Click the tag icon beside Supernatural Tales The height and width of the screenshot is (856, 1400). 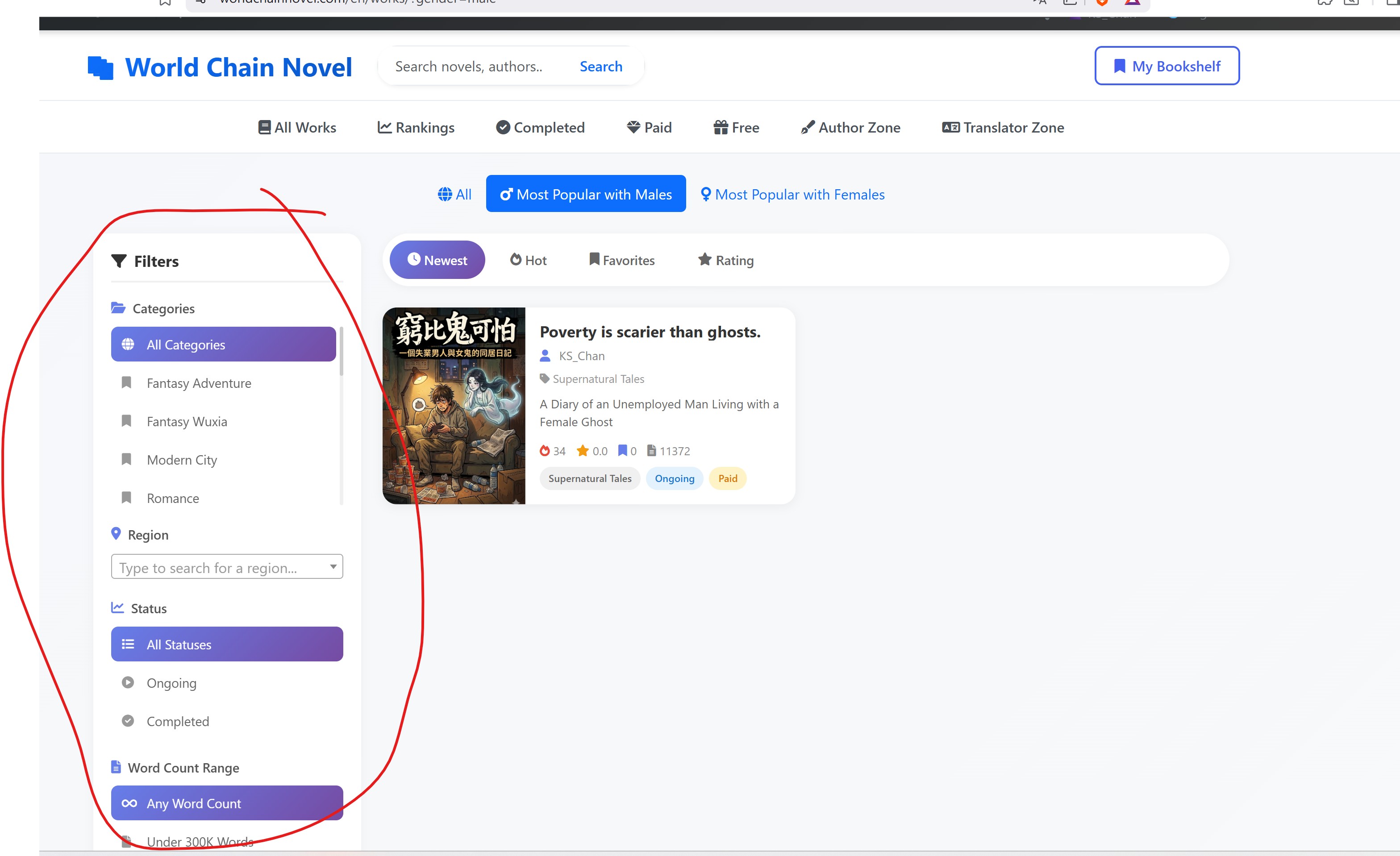pyautogui.click(x=544, y=378)
